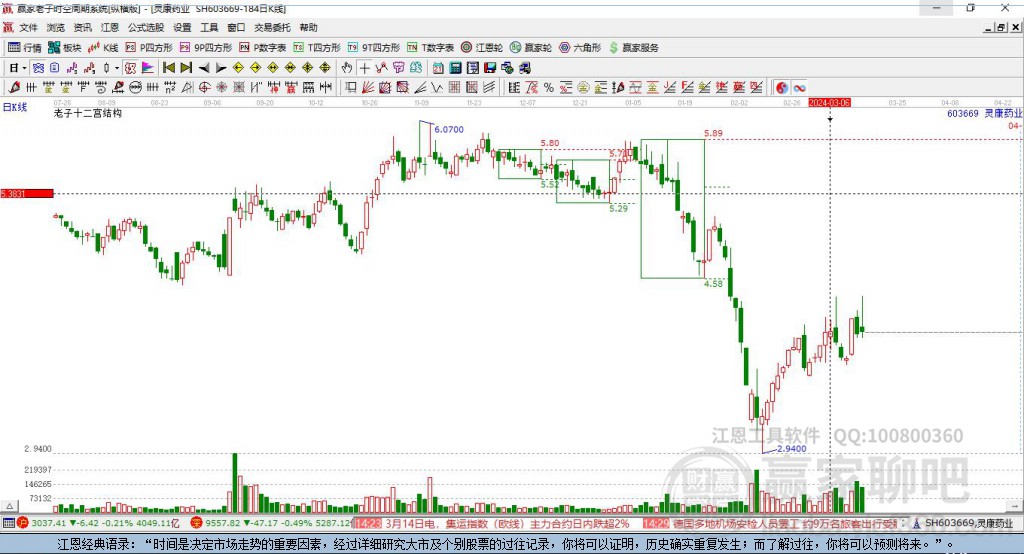1024x554 pixels.
Task: Launch the 赢家轮 wheel tool
Action: pos(531,48)
